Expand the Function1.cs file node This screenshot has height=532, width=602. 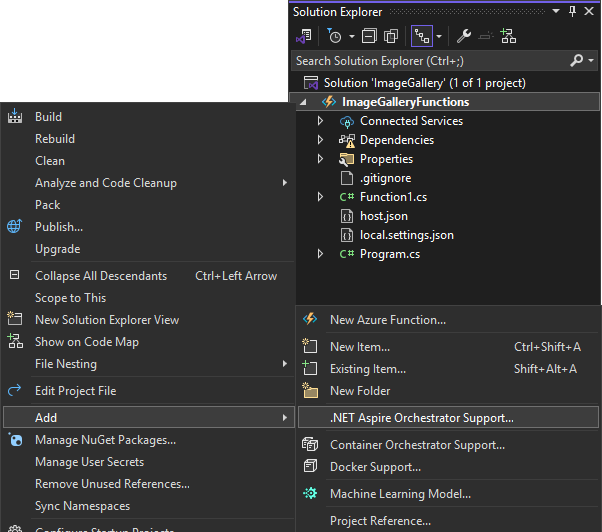320,197
